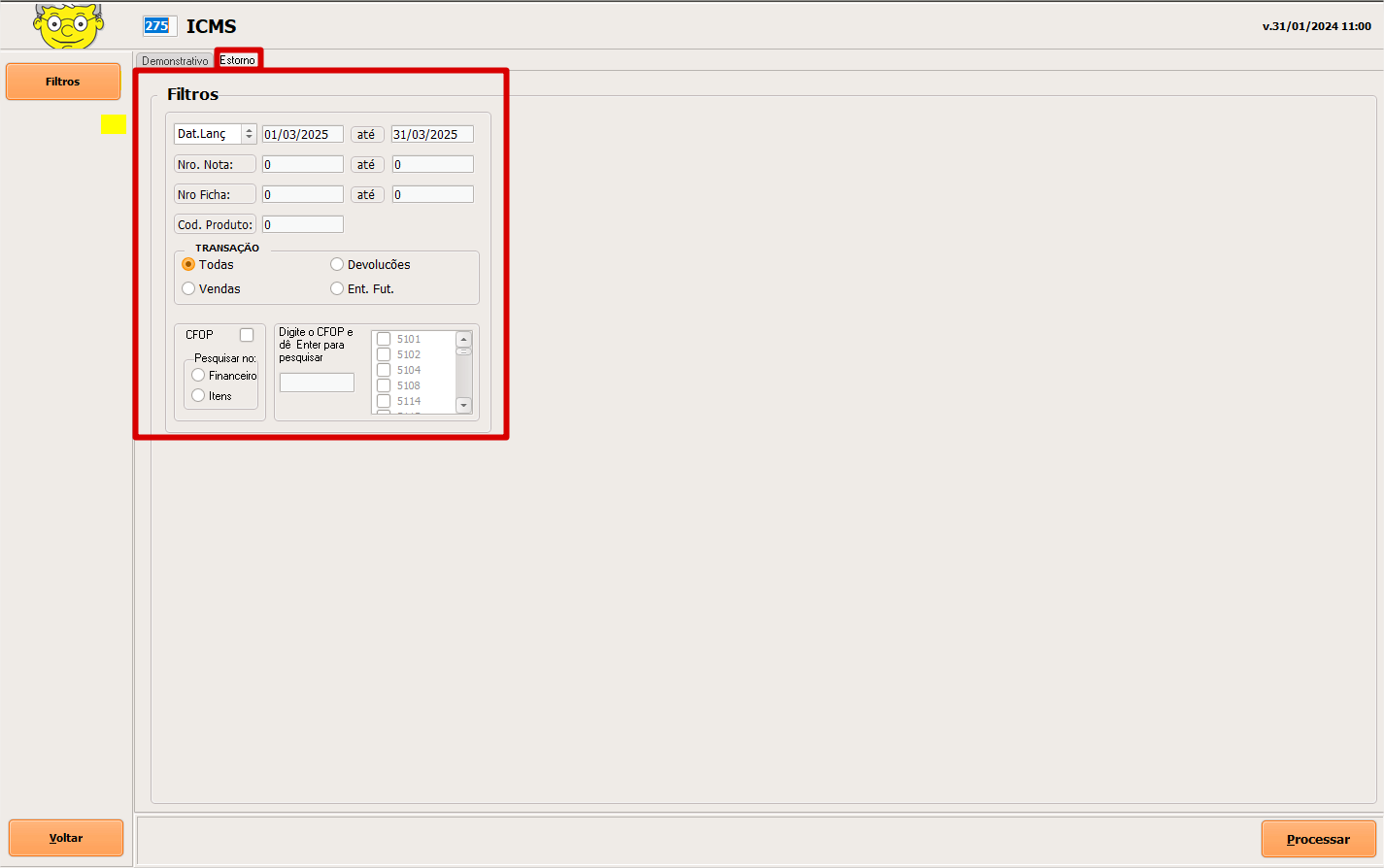The width and height of the screenshot is (1384, 868).
Task: Select the Vendas transaction option
Action: pos(189,288)
